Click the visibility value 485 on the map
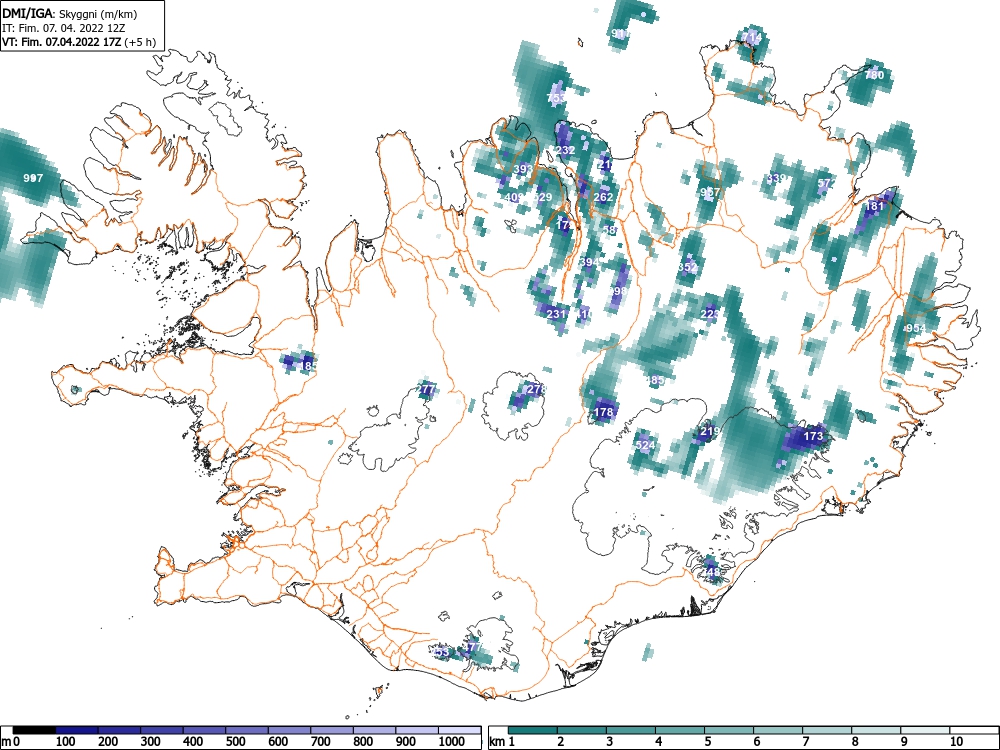The height and width of the screenshot is (750, 1000). (x=655, y=380)
